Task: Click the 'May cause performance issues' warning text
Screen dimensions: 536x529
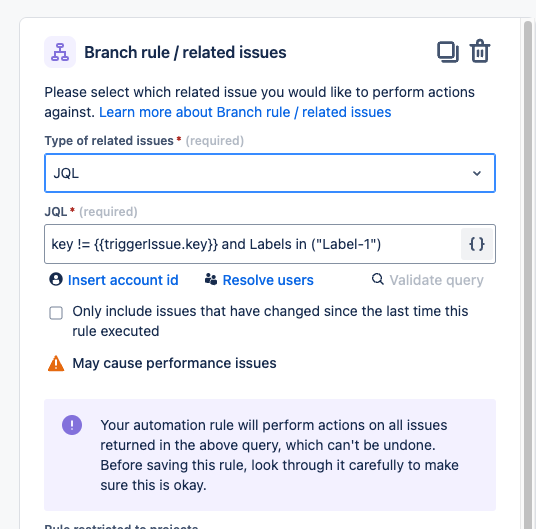Action: 174,363
